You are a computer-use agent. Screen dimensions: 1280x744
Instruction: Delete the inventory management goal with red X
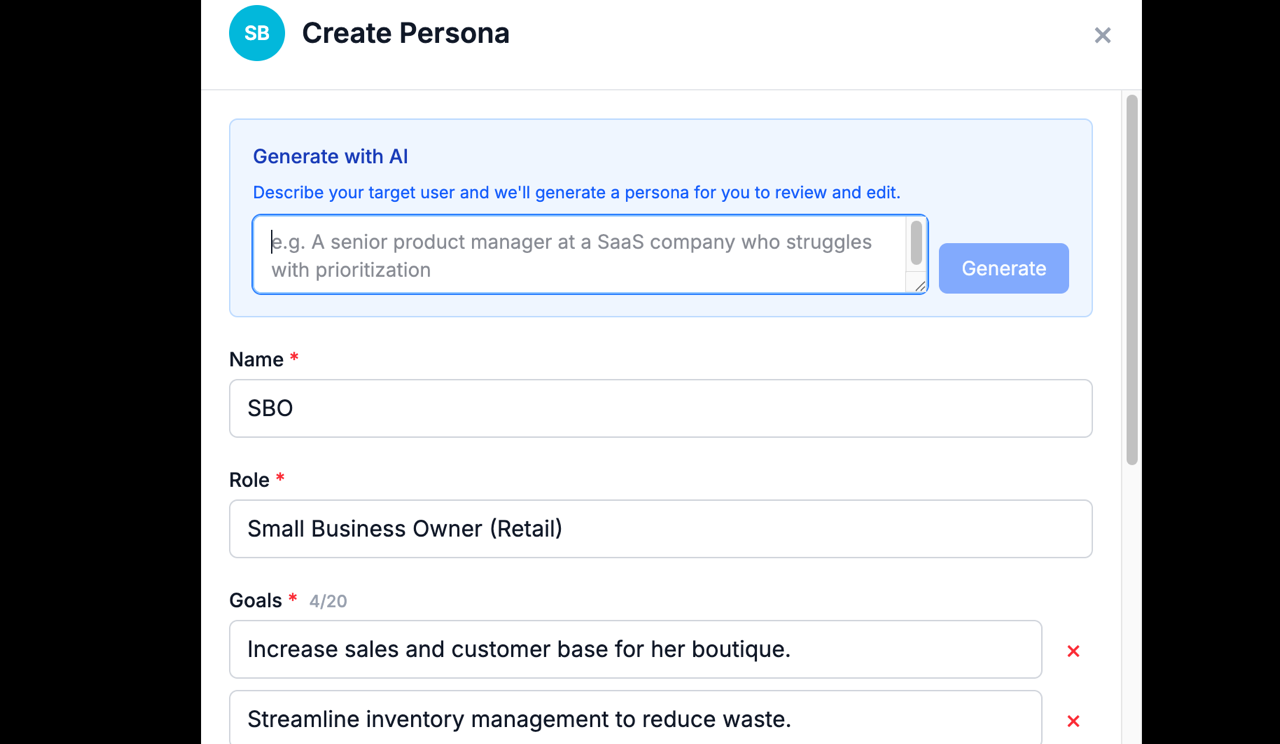point(1073,720)
